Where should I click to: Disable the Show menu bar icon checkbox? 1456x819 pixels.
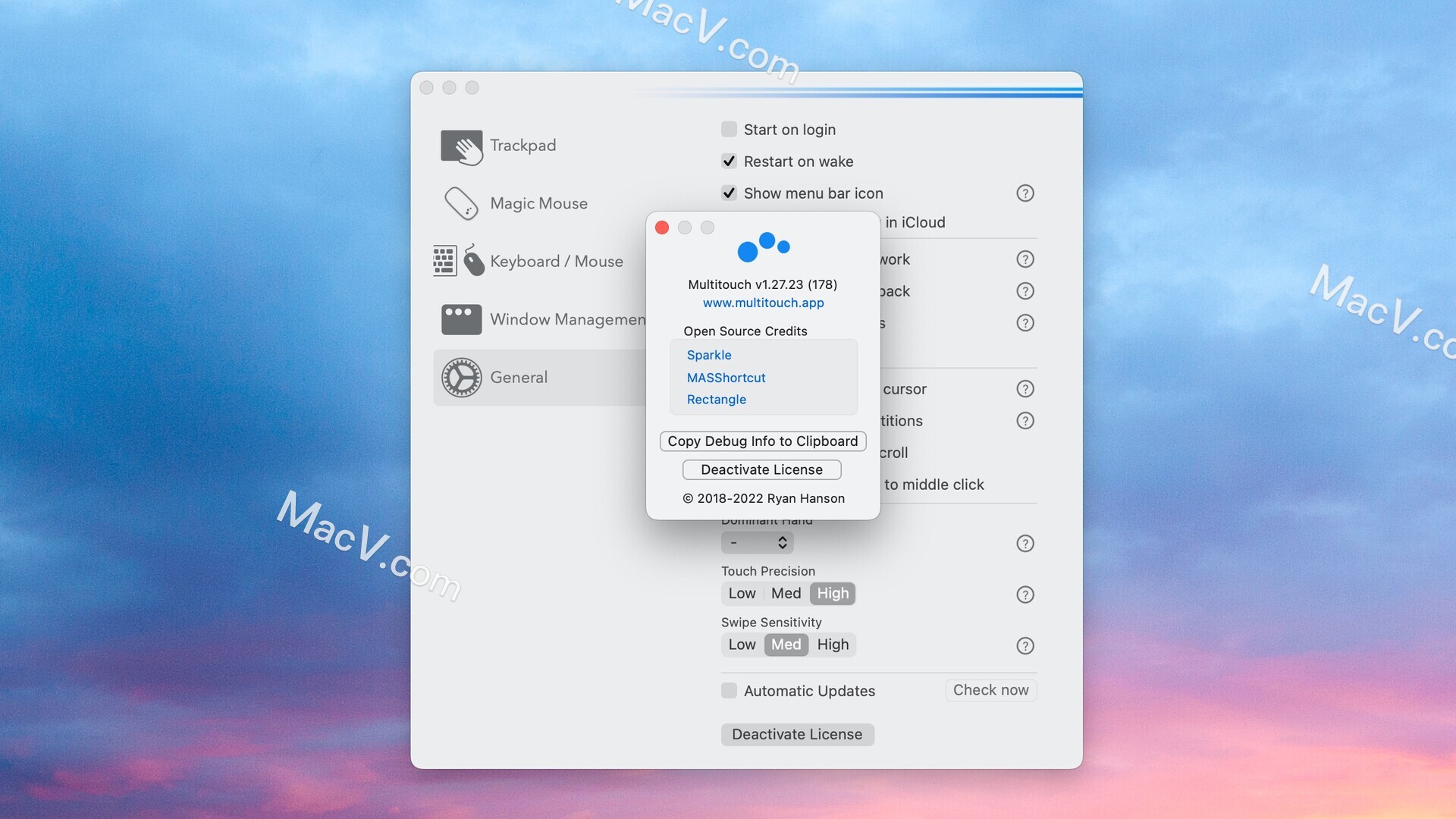click(x=728, y=192)
